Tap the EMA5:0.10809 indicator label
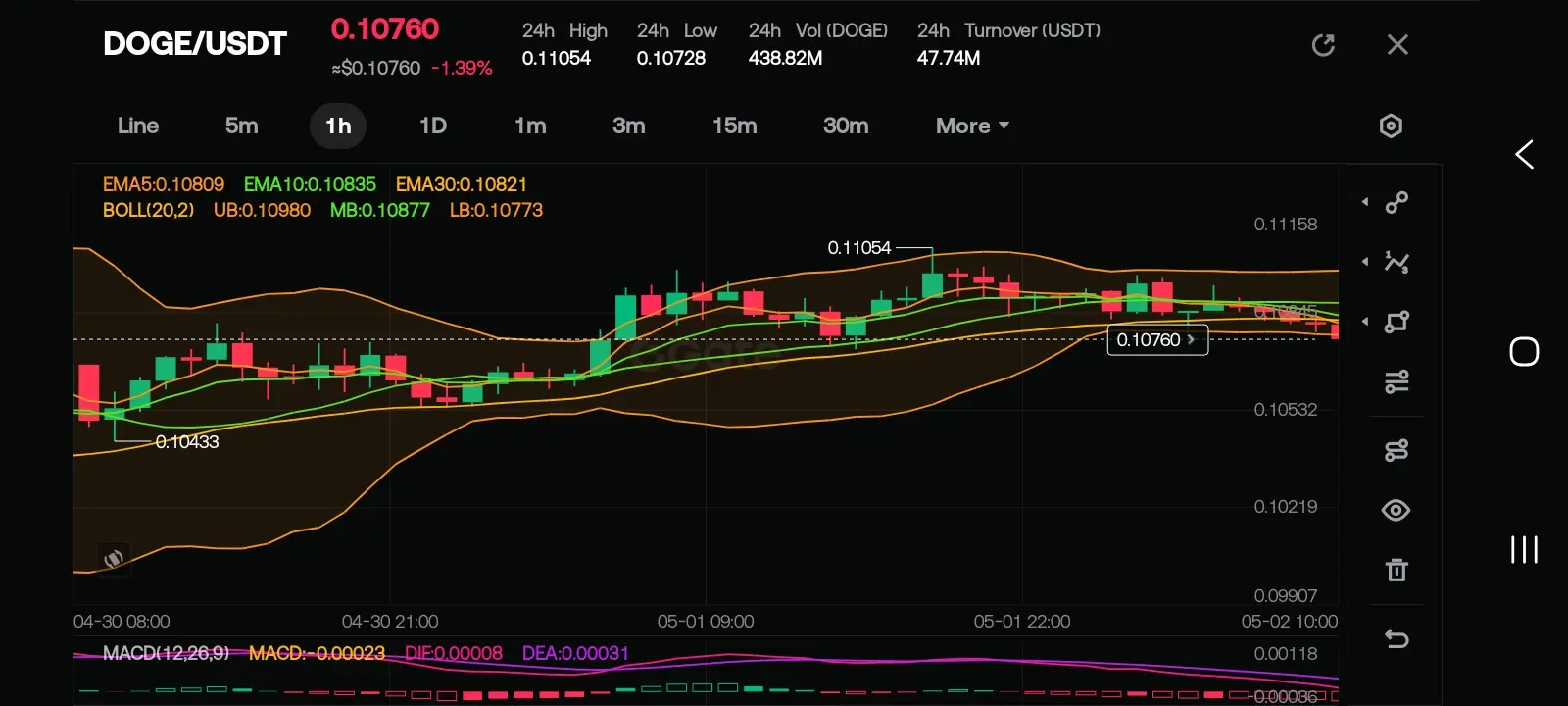 164,184
